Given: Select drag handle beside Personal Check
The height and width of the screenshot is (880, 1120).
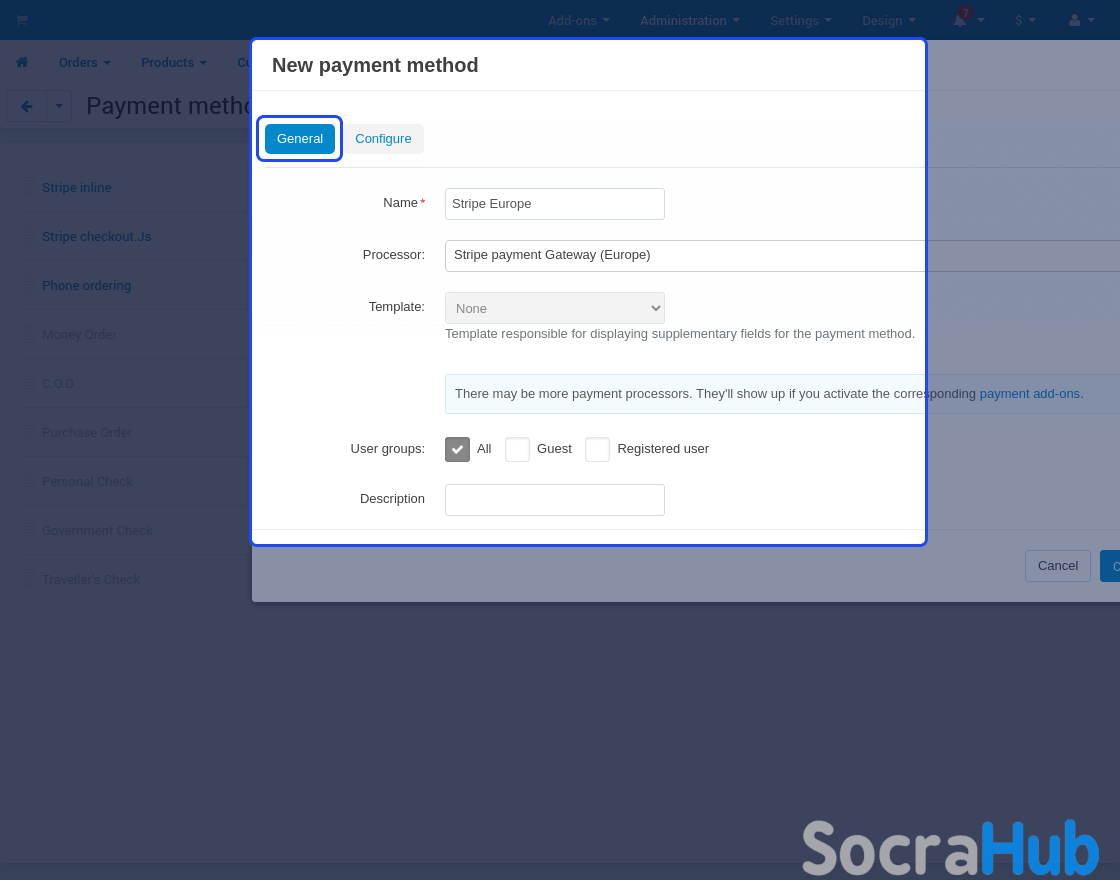Looking at the screenshot, I should (31, 481).
